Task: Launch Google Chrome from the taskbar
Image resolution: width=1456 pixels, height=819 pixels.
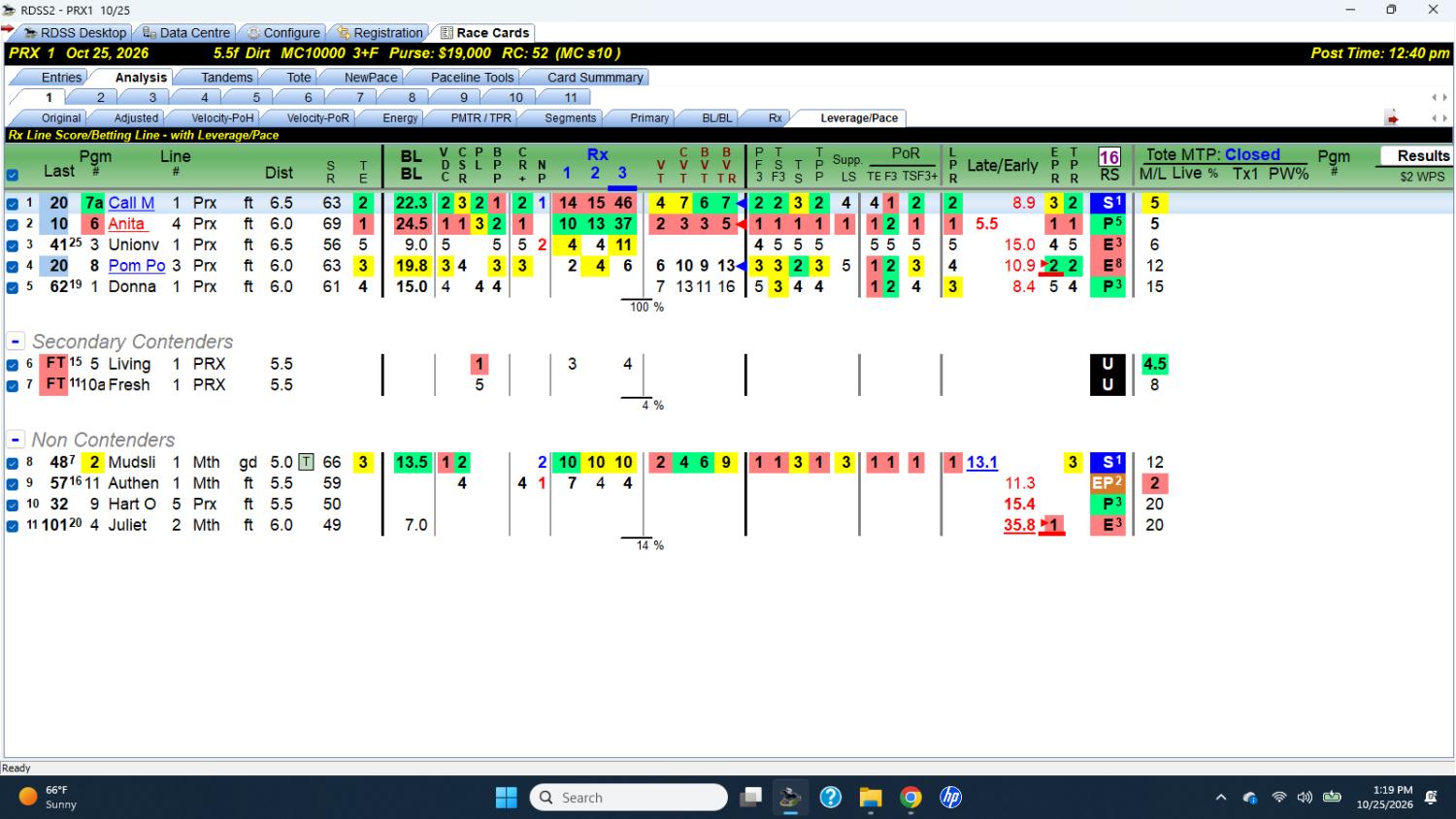Action: [910, 798]
